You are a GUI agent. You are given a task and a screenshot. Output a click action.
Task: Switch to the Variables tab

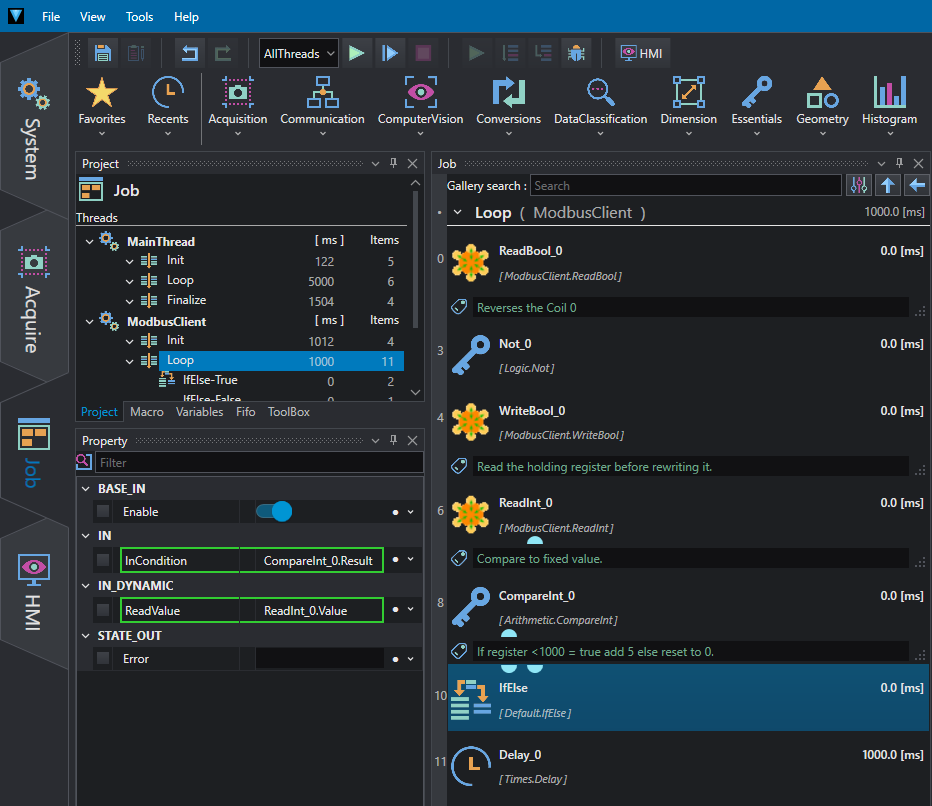[199, 412]
